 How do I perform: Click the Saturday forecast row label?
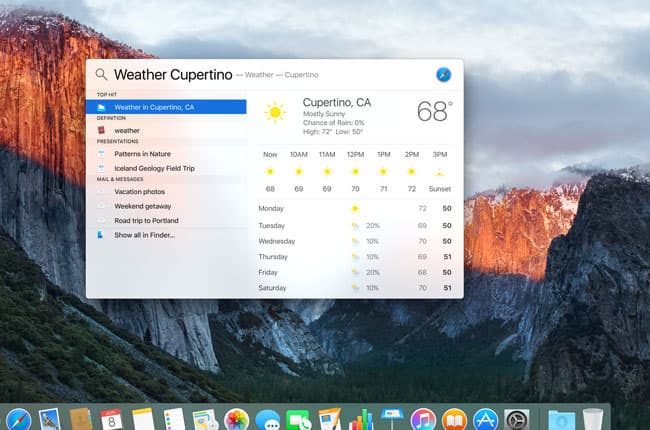pos(272,288)
